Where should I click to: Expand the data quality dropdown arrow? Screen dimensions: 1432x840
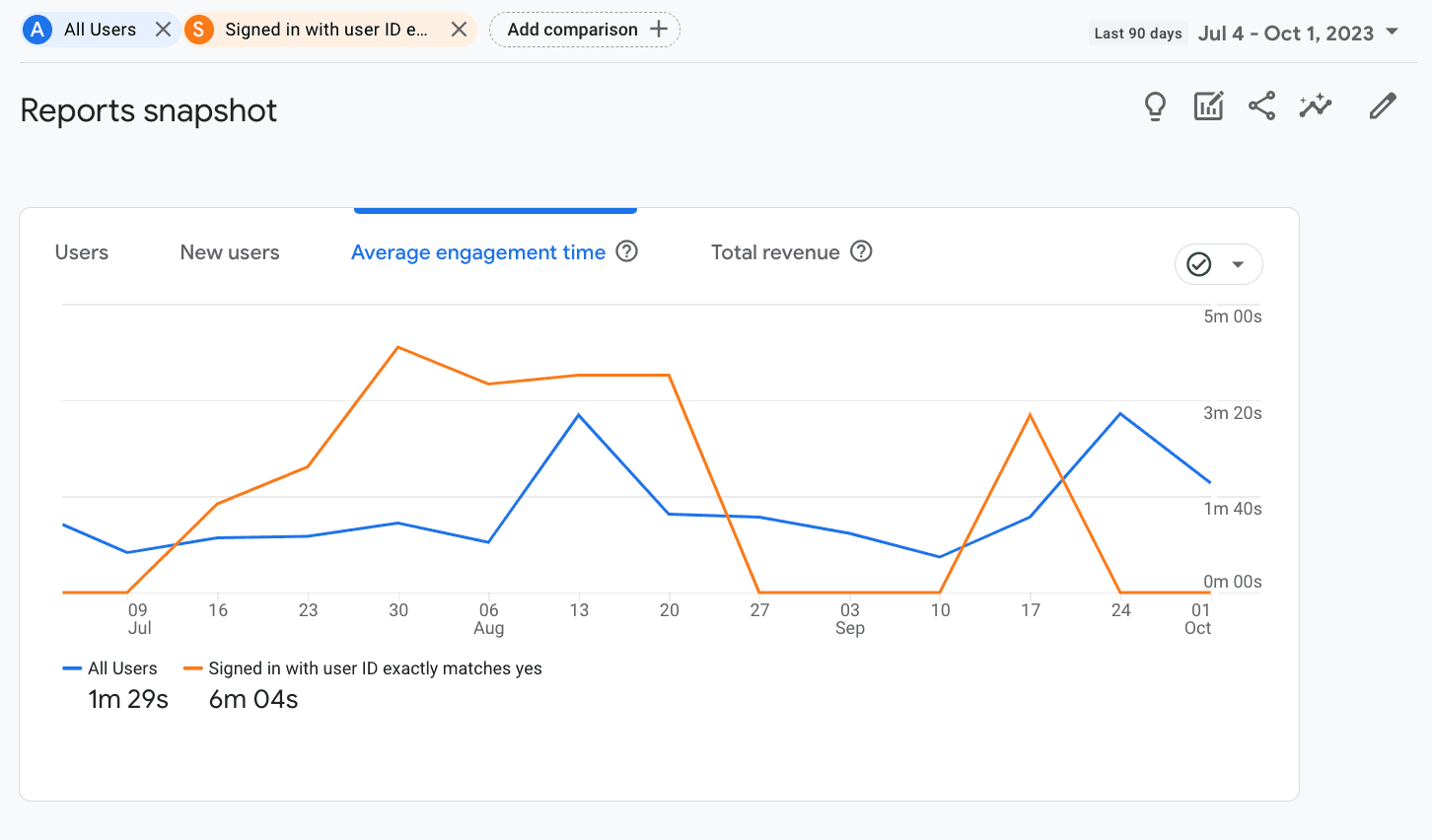tap(1238, 264)
